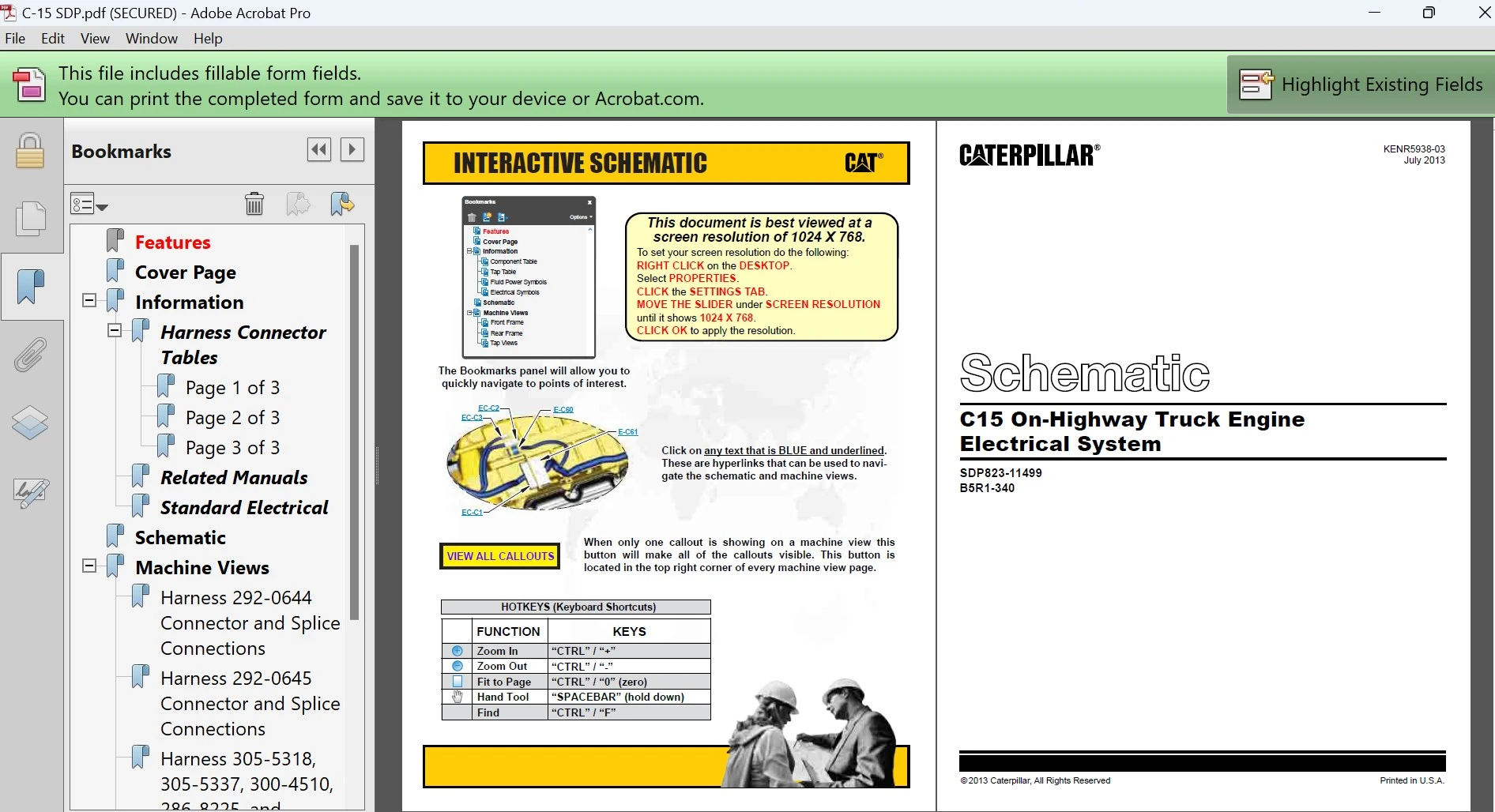Image resolution: width=1495 pixels, height=812 pixels.
Task: Click the bookmark icon beside Harness 292-0645
Action: [141, 676]
